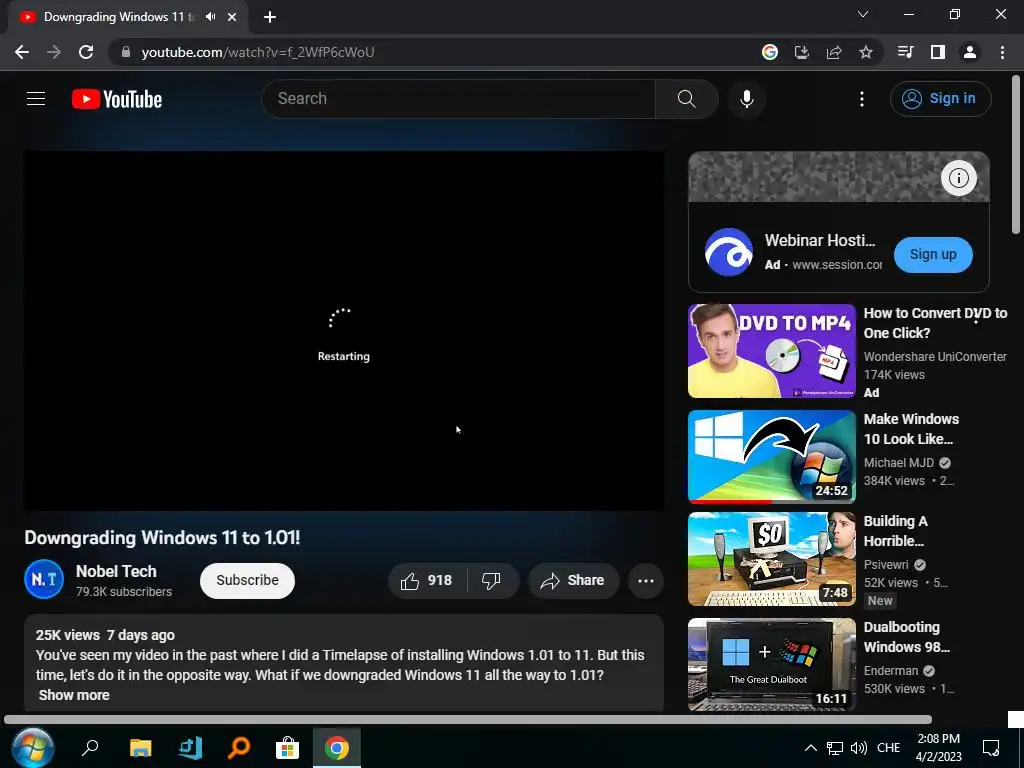
Task: Open the Windows Start orb
Action: (32, 748)
